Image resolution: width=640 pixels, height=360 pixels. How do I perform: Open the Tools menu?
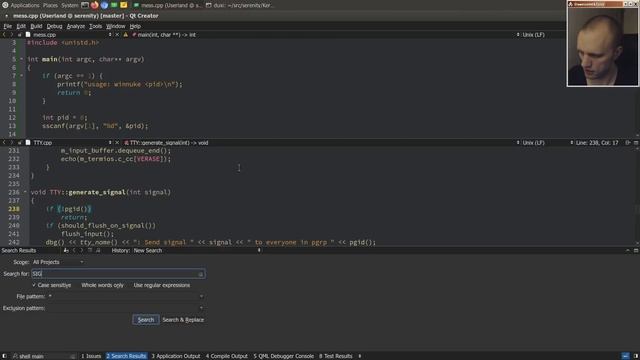click(96, 26)
